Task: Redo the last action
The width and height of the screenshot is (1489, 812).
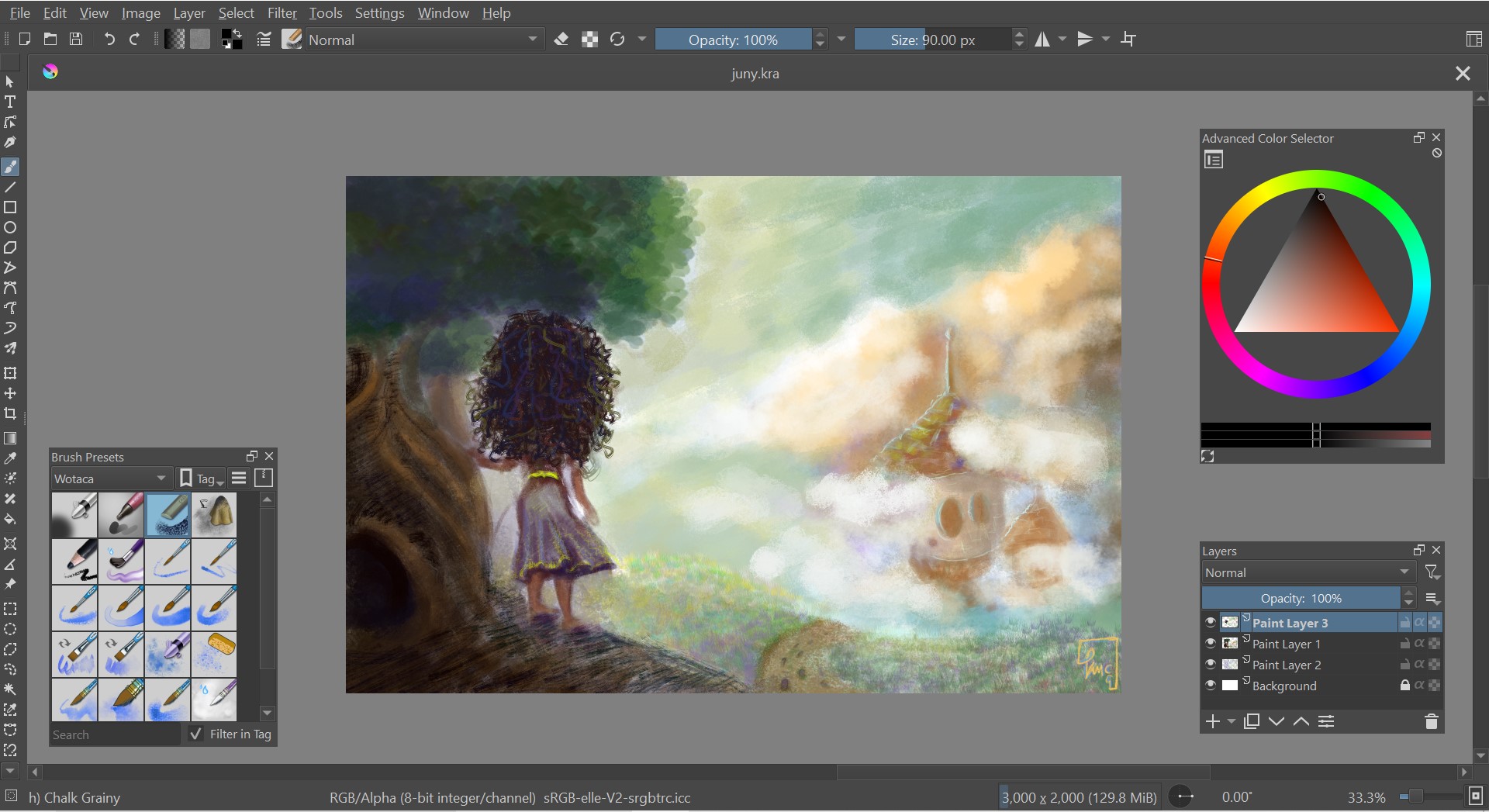Action: (135, 39)
